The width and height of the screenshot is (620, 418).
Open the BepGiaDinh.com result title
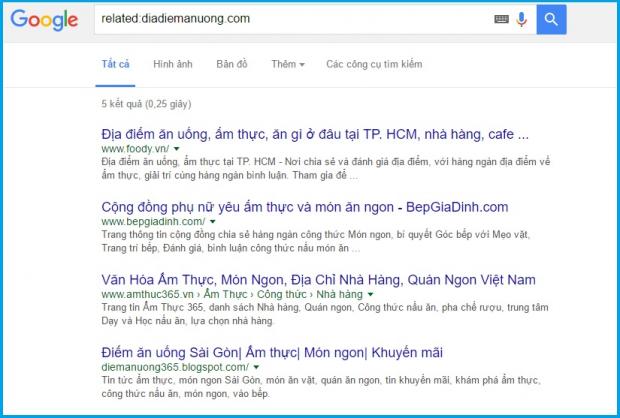coord(304,207)
